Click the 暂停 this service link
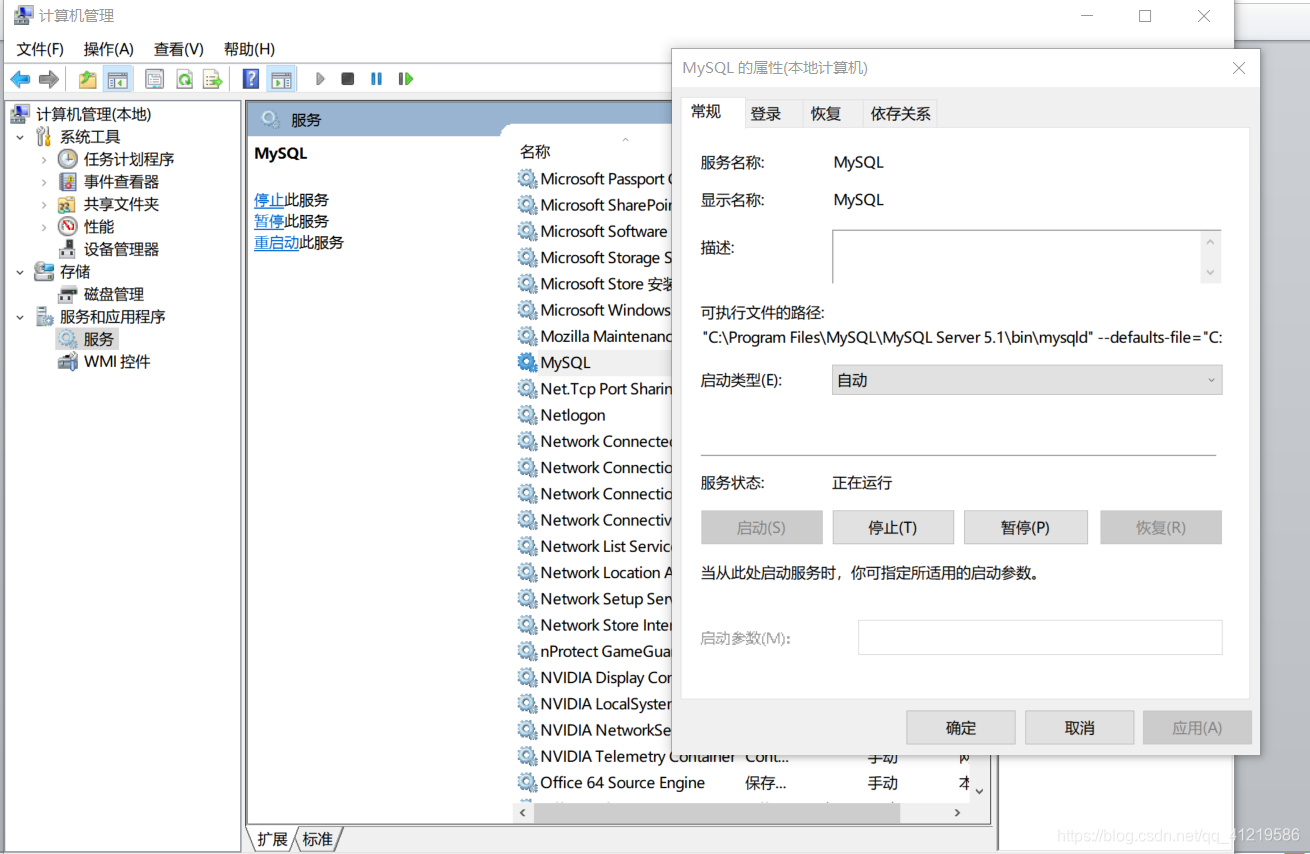Viewport: 1310px width, 854px height. point(269,221)
